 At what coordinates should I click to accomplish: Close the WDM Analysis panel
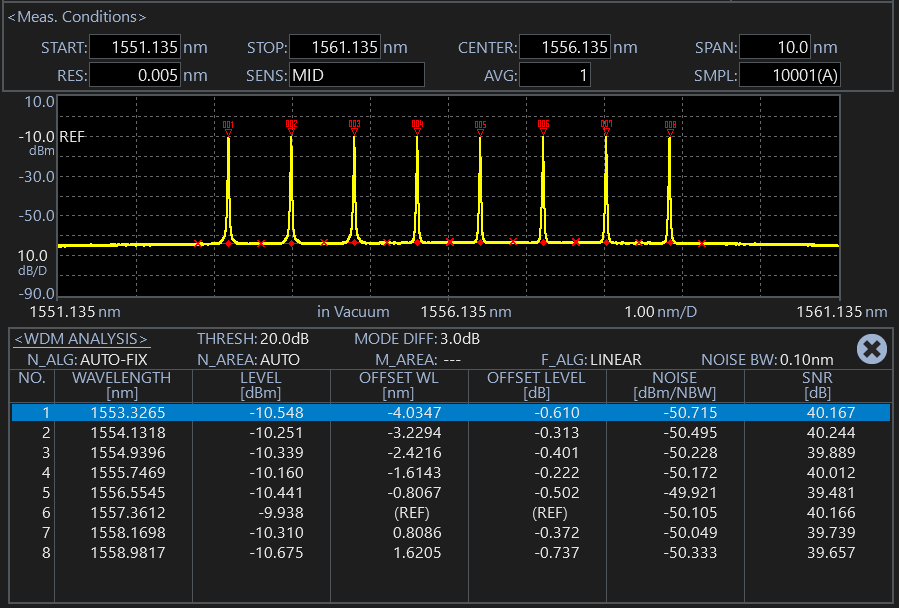coord(872,349)
